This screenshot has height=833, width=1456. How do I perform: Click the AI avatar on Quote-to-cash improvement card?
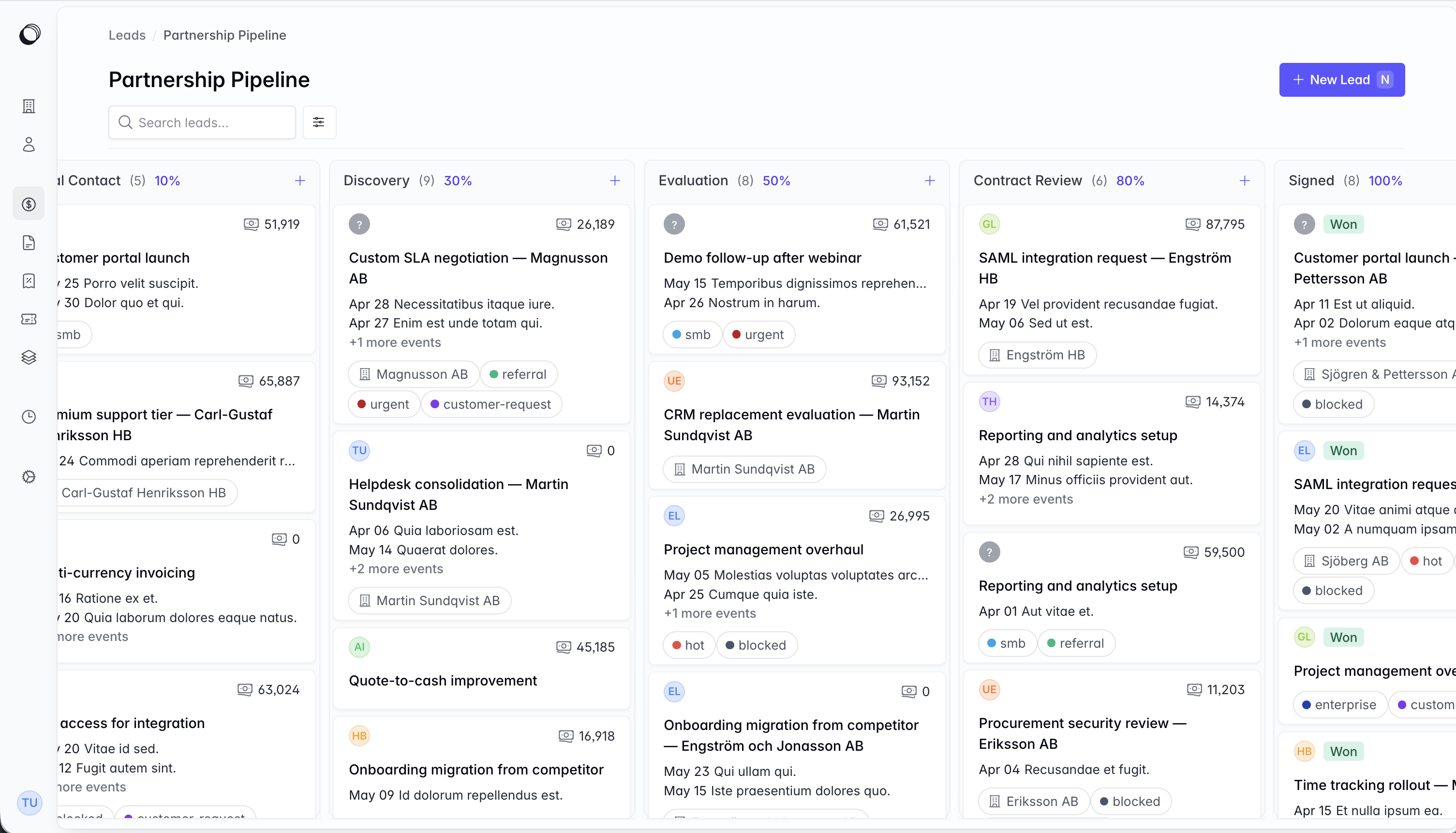pos(359,647)
